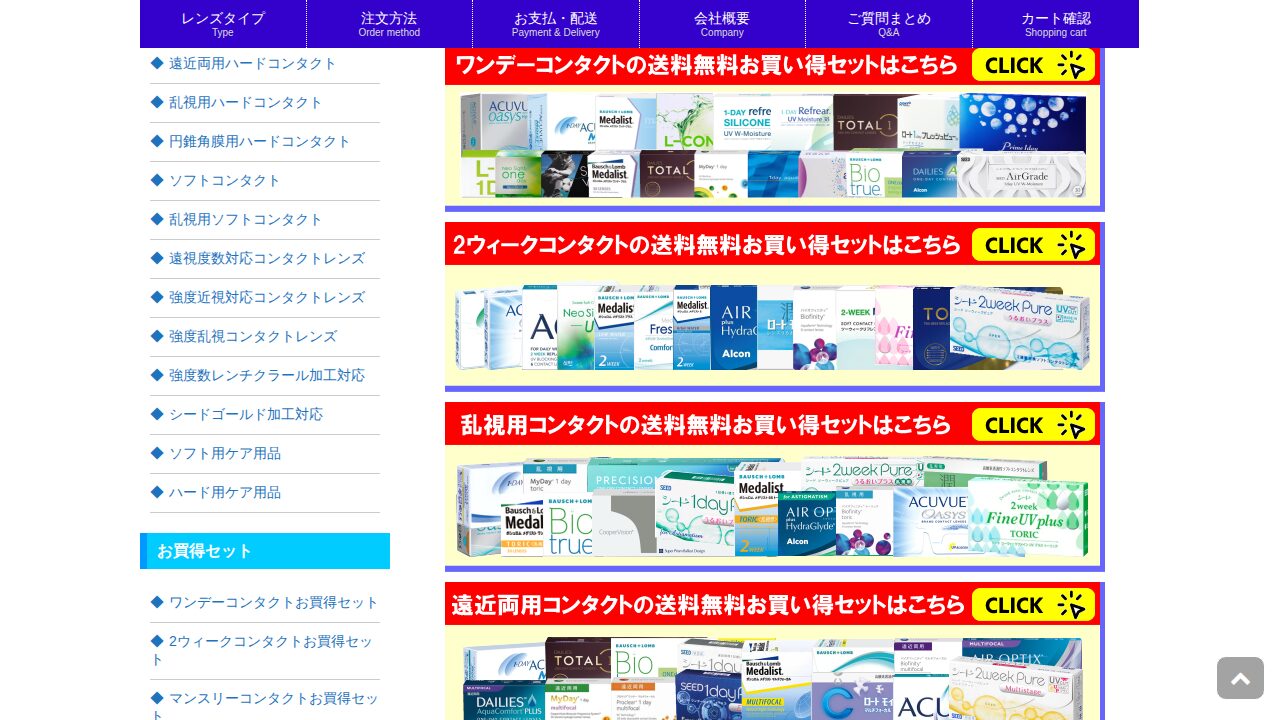Image resolution: width=1280 pixels, height=720 pixels.
Task: Click CLICK button on 遠近両用コンタクト banner
Action: click(x=1033, y=605)
